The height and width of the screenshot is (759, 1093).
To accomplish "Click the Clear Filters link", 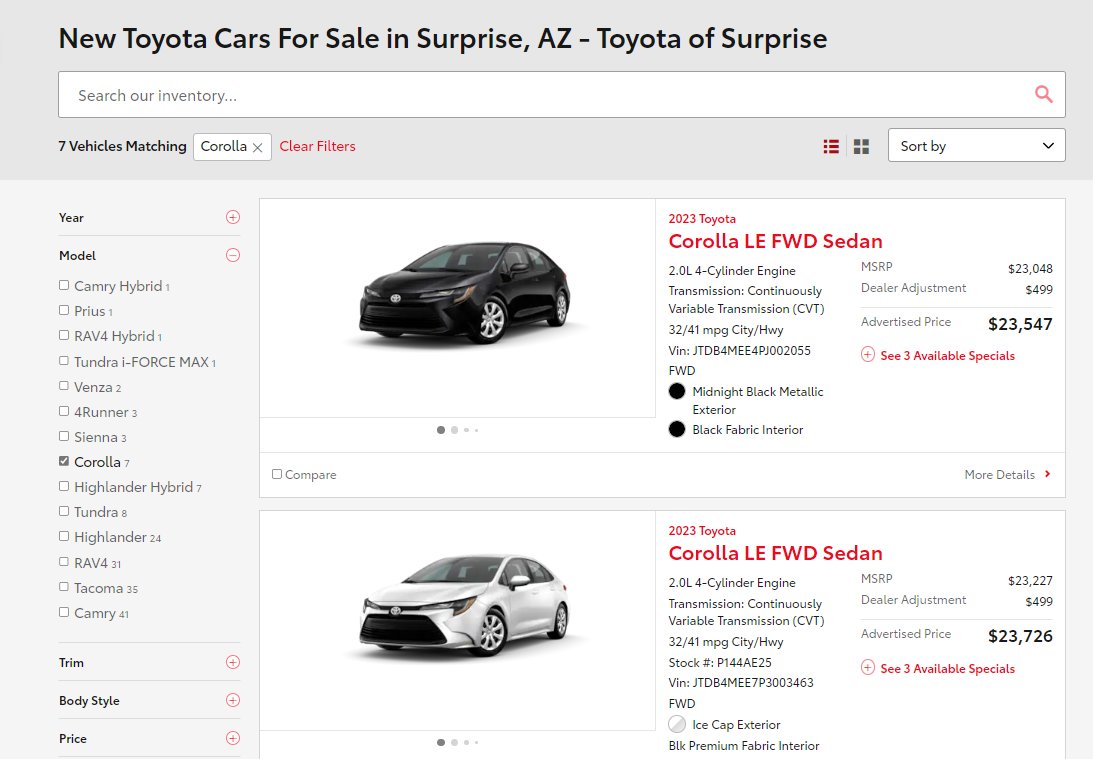I will 317,146.
